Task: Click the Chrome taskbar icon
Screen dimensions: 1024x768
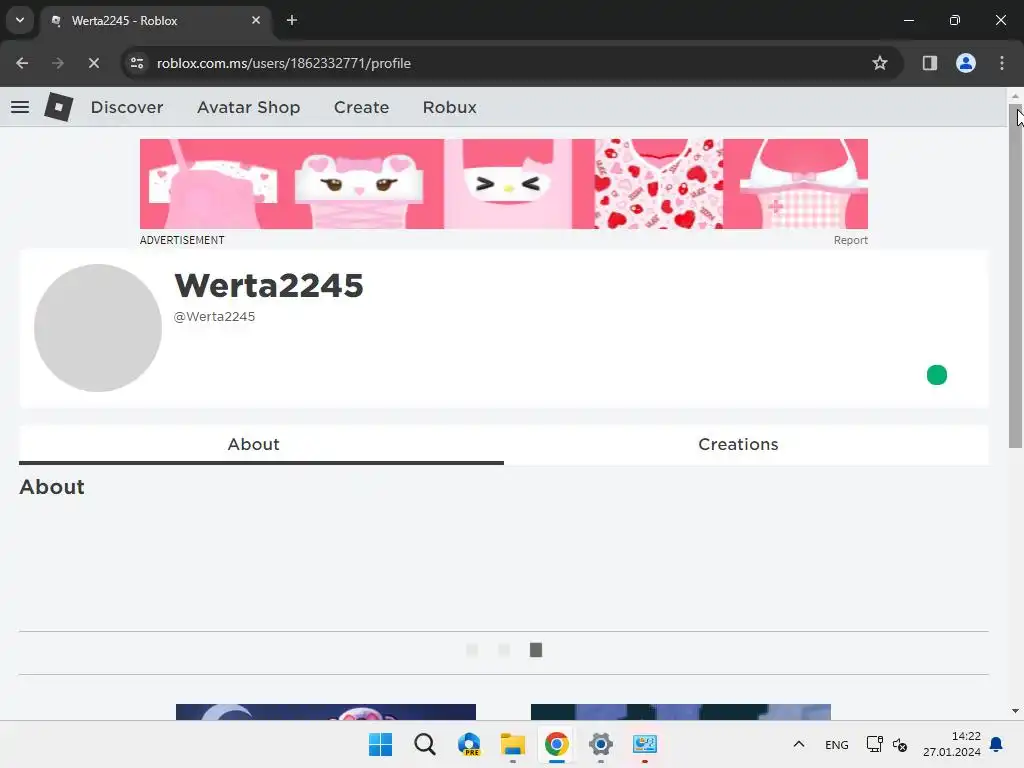Action: (x=556, y=744)
